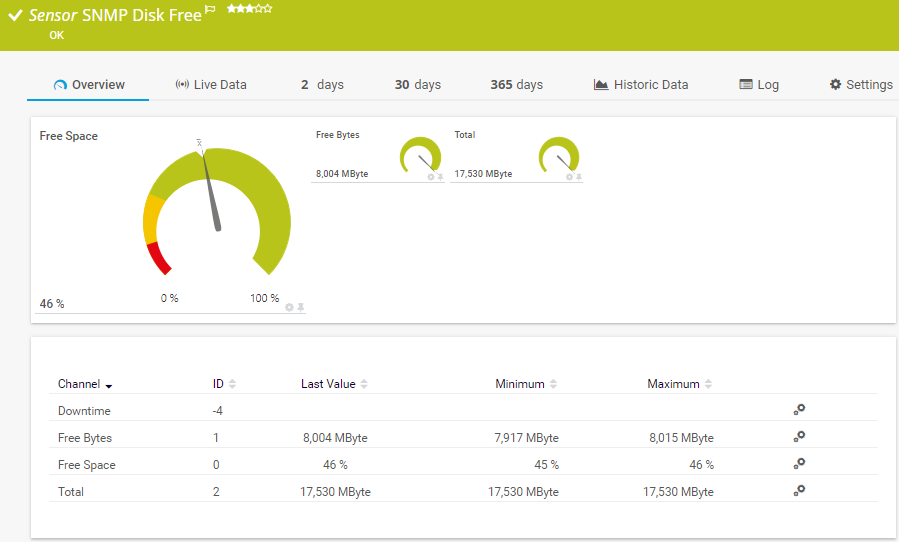Open settings gear on Free Space gauge
899x542 pixels.
coord(289,307)
